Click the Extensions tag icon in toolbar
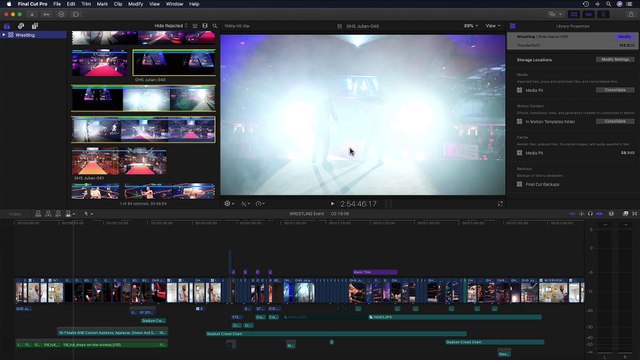 (x=76, y=14)
